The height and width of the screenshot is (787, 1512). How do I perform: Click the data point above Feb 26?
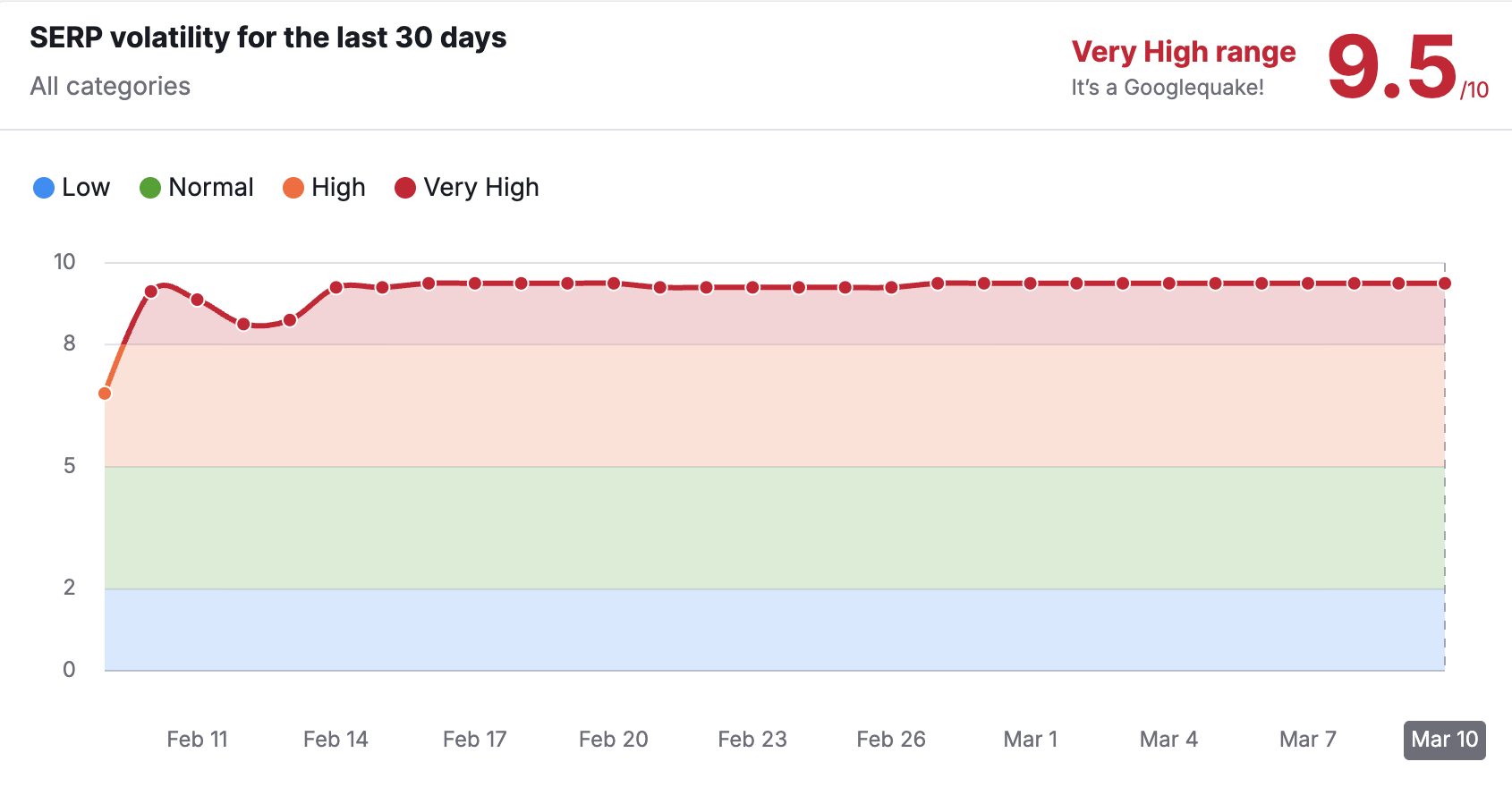pyautogui.click(x=891, y=288)
